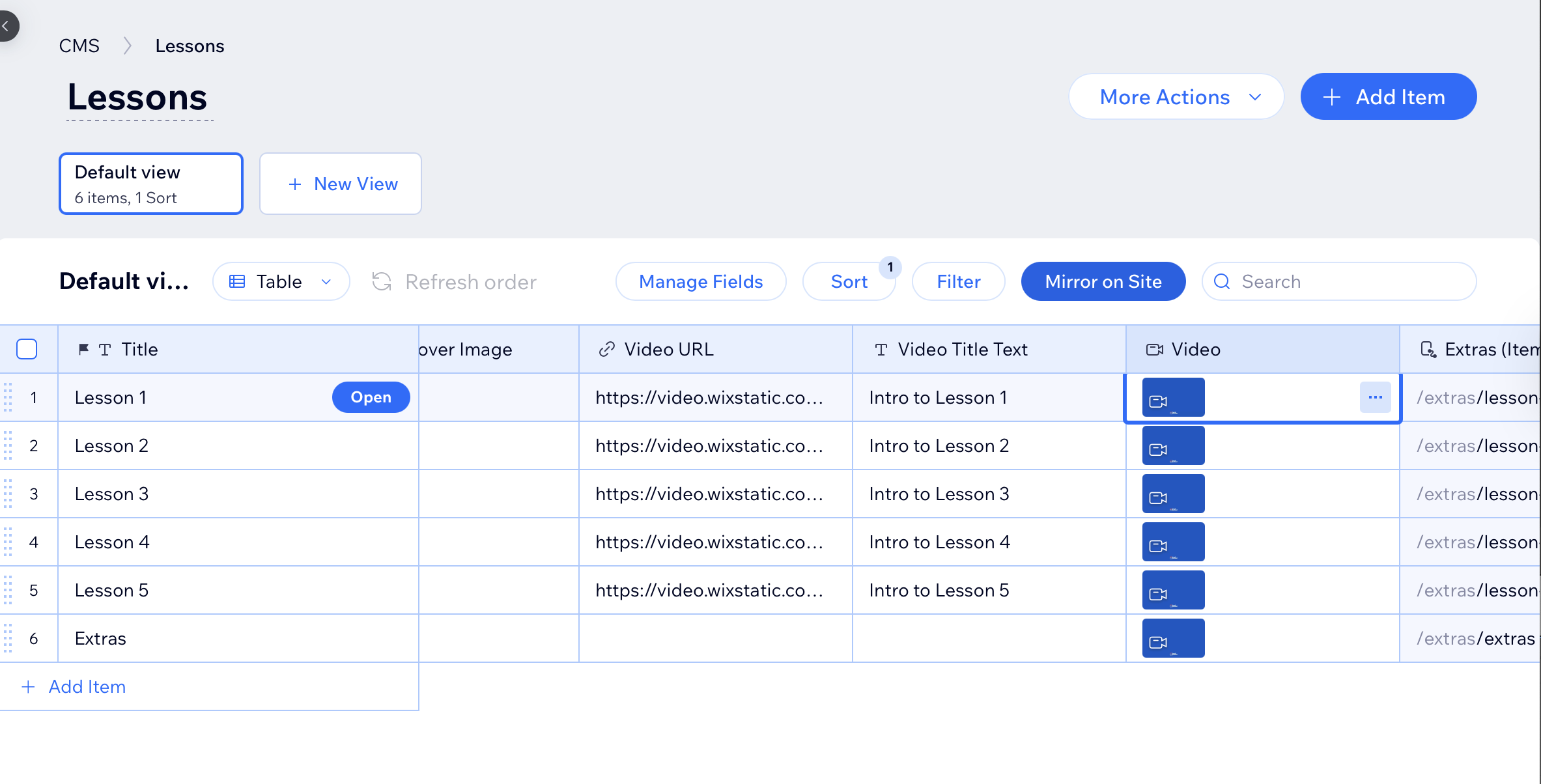Click the Refresh order icon
Screen dimensions: 1541x784
click(x=382, y=281)
